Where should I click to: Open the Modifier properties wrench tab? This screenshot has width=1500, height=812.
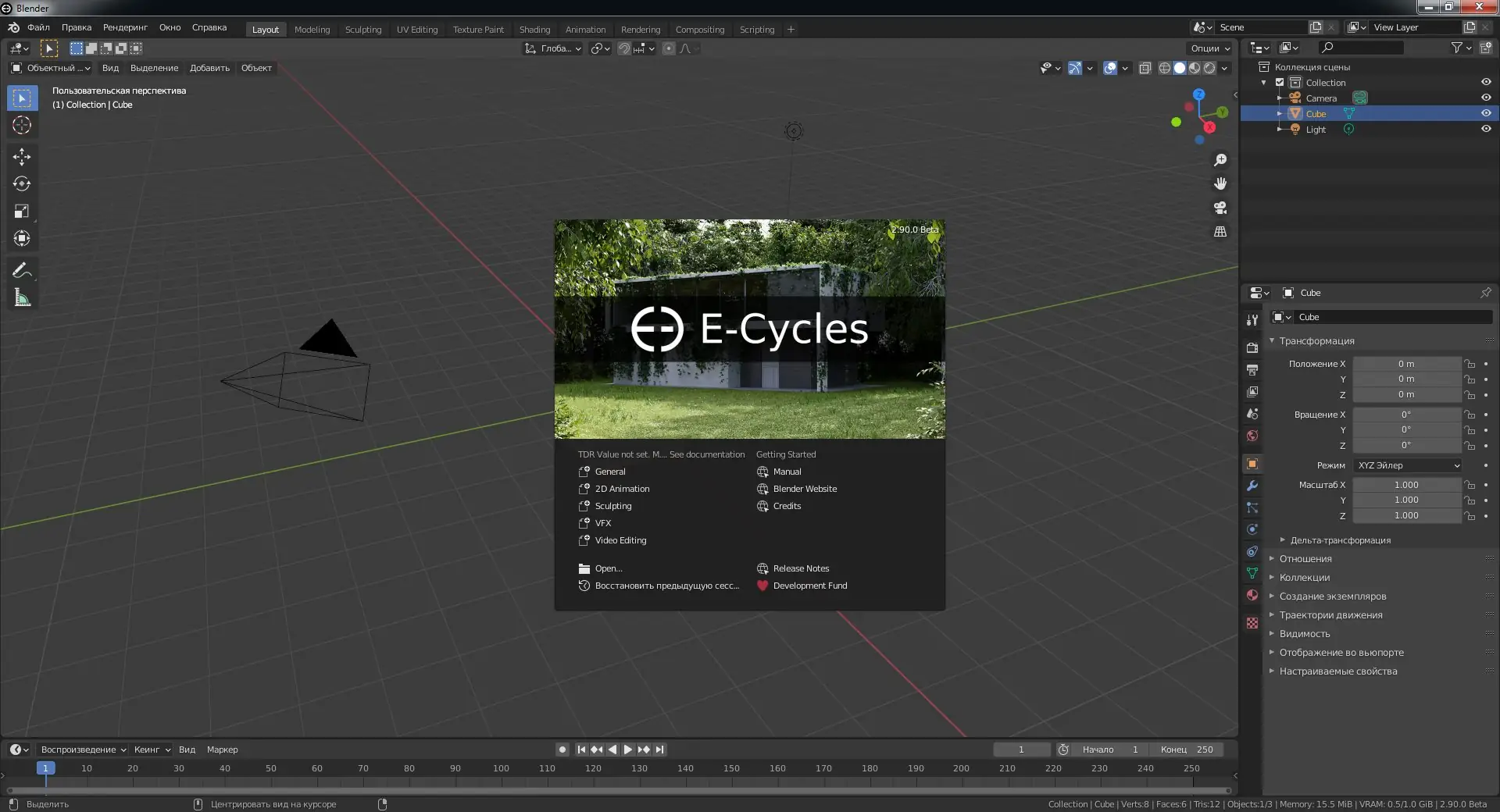[1252, 486]
